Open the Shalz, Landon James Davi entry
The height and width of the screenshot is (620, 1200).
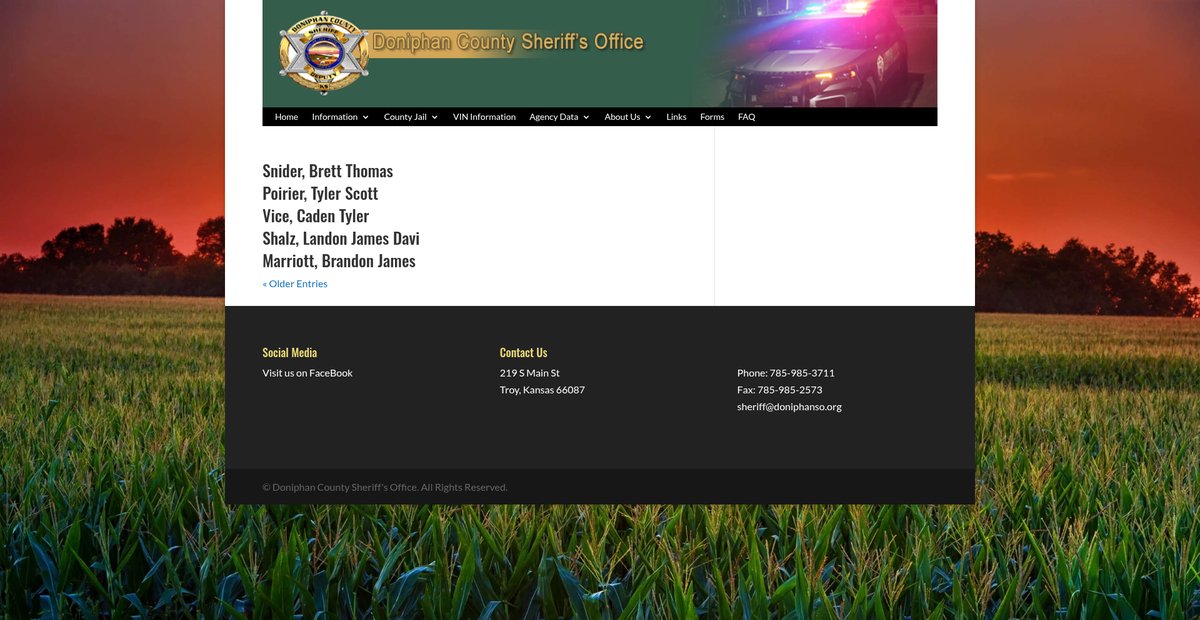coord(340,238)
